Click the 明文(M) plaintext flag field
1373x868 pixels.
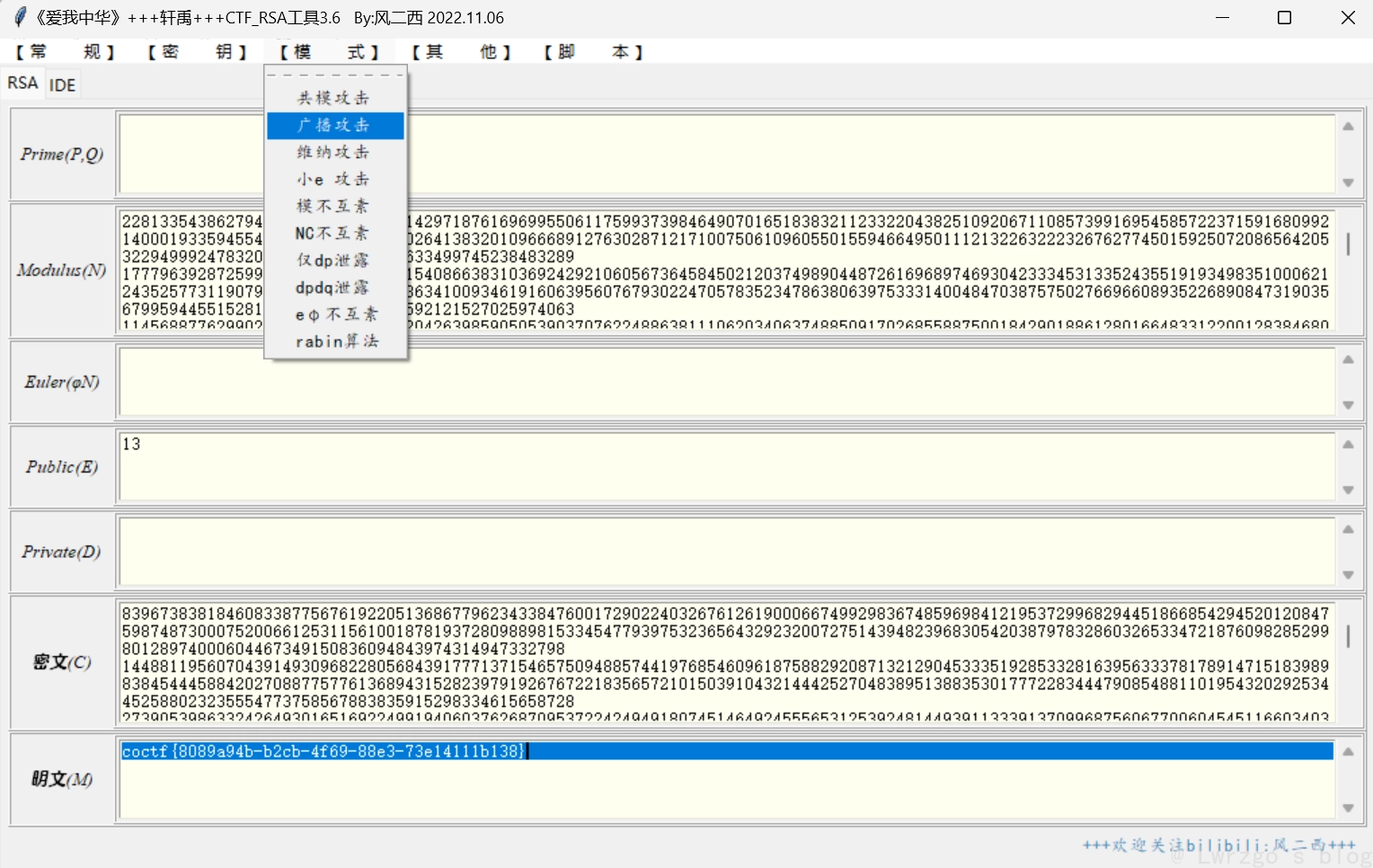726,778
